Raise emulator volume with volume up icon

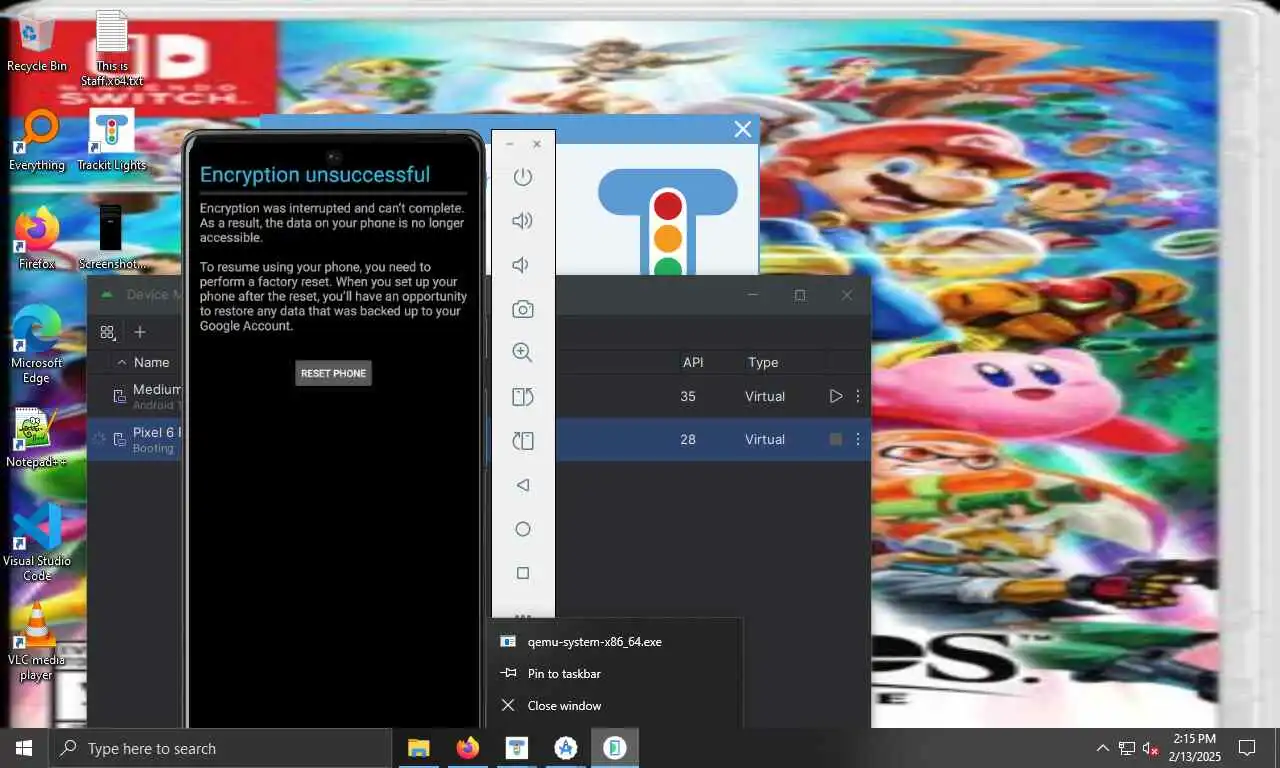point(522,221)
